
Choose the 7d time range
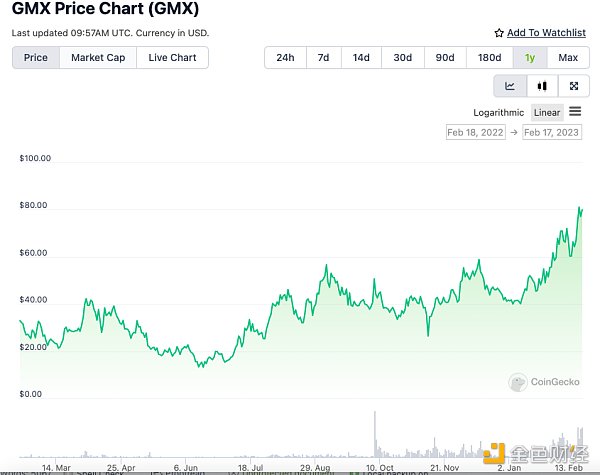323,58
